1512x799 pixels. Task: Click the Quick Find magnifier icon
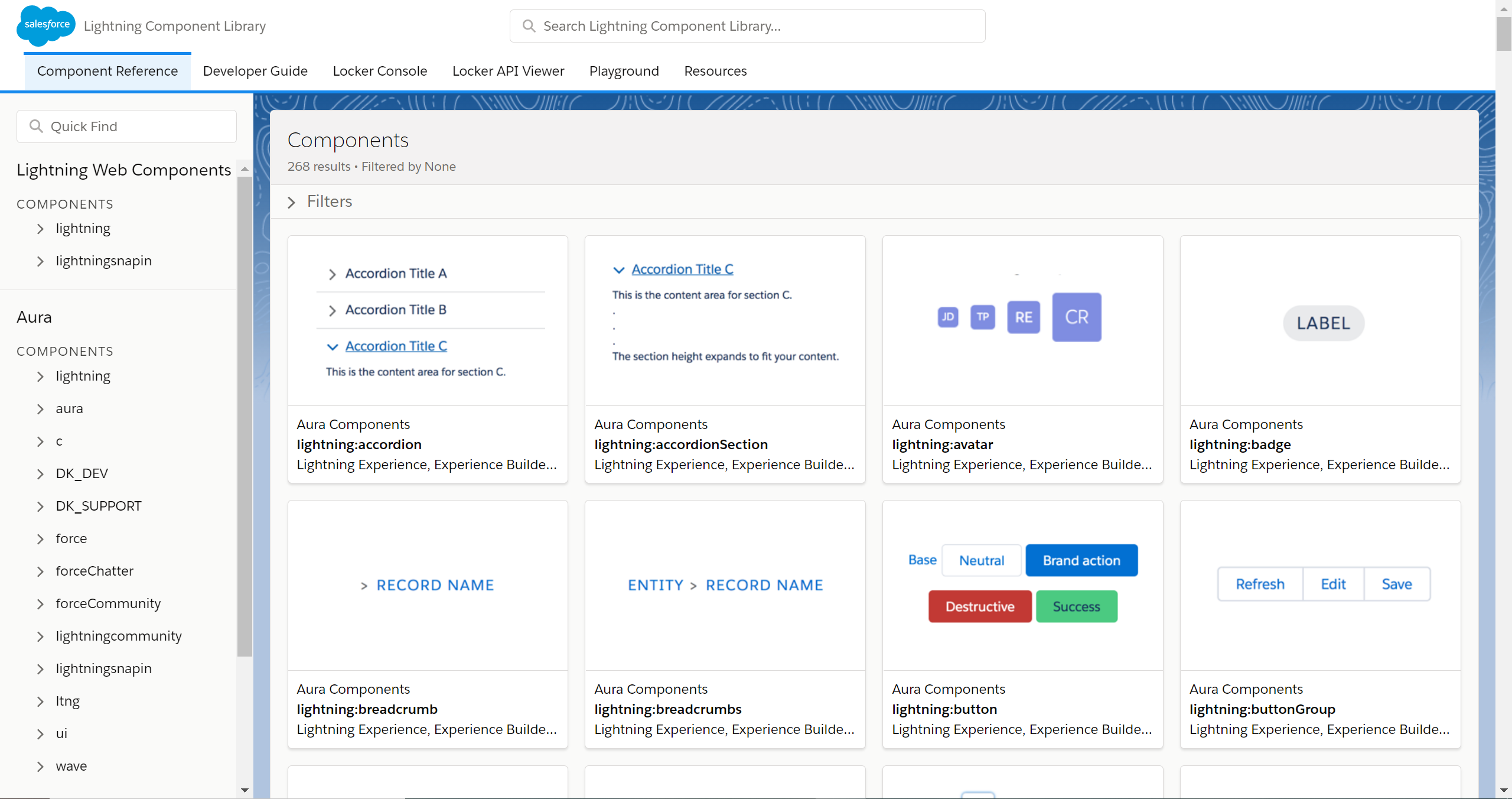click(36, 126)
